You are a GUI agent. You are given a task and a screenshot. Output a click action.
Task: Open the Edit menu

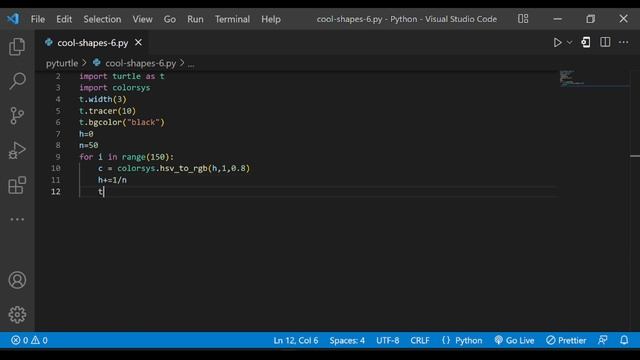click(64, 19)
